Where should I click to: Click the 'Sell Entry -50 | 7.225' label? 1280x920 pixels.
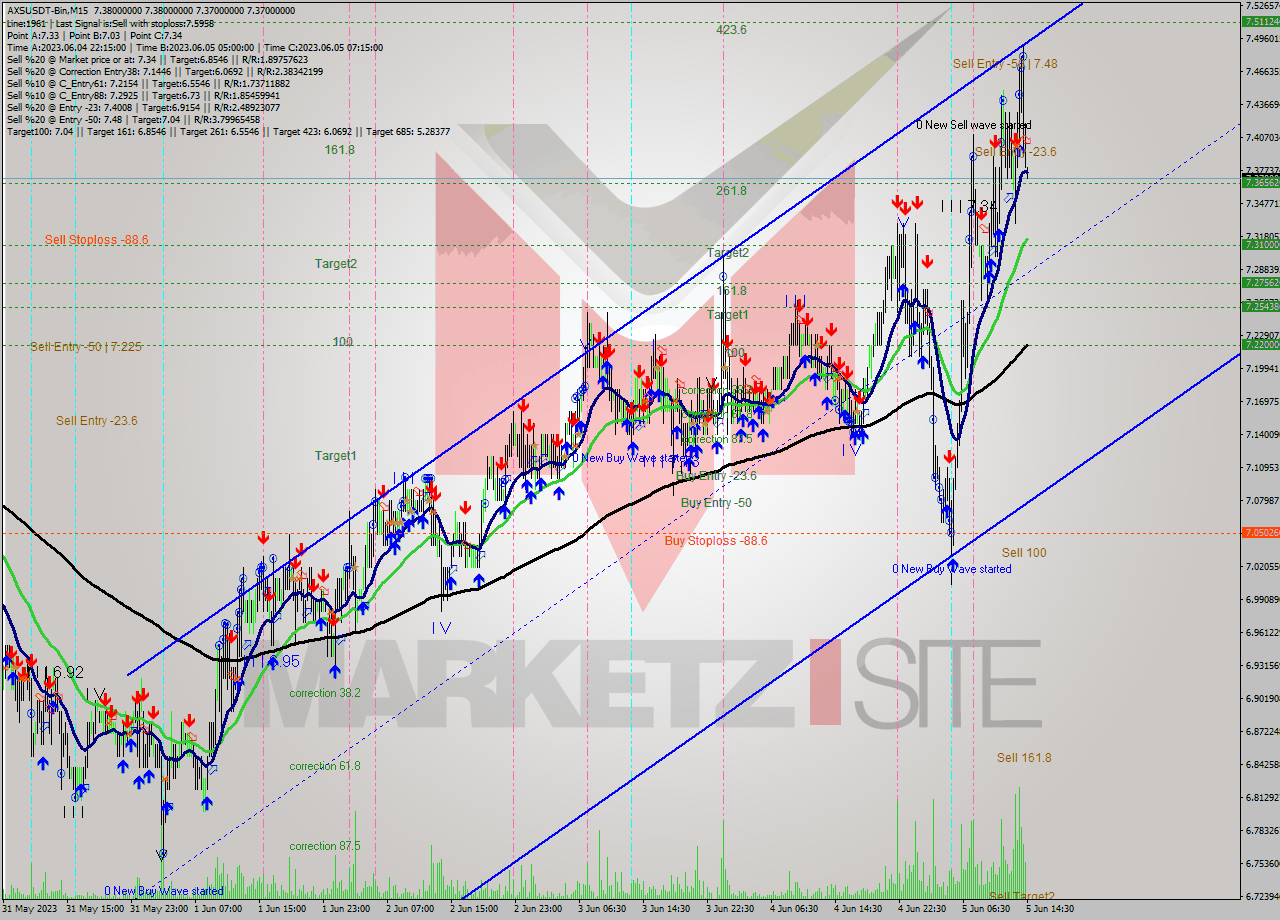85,347
